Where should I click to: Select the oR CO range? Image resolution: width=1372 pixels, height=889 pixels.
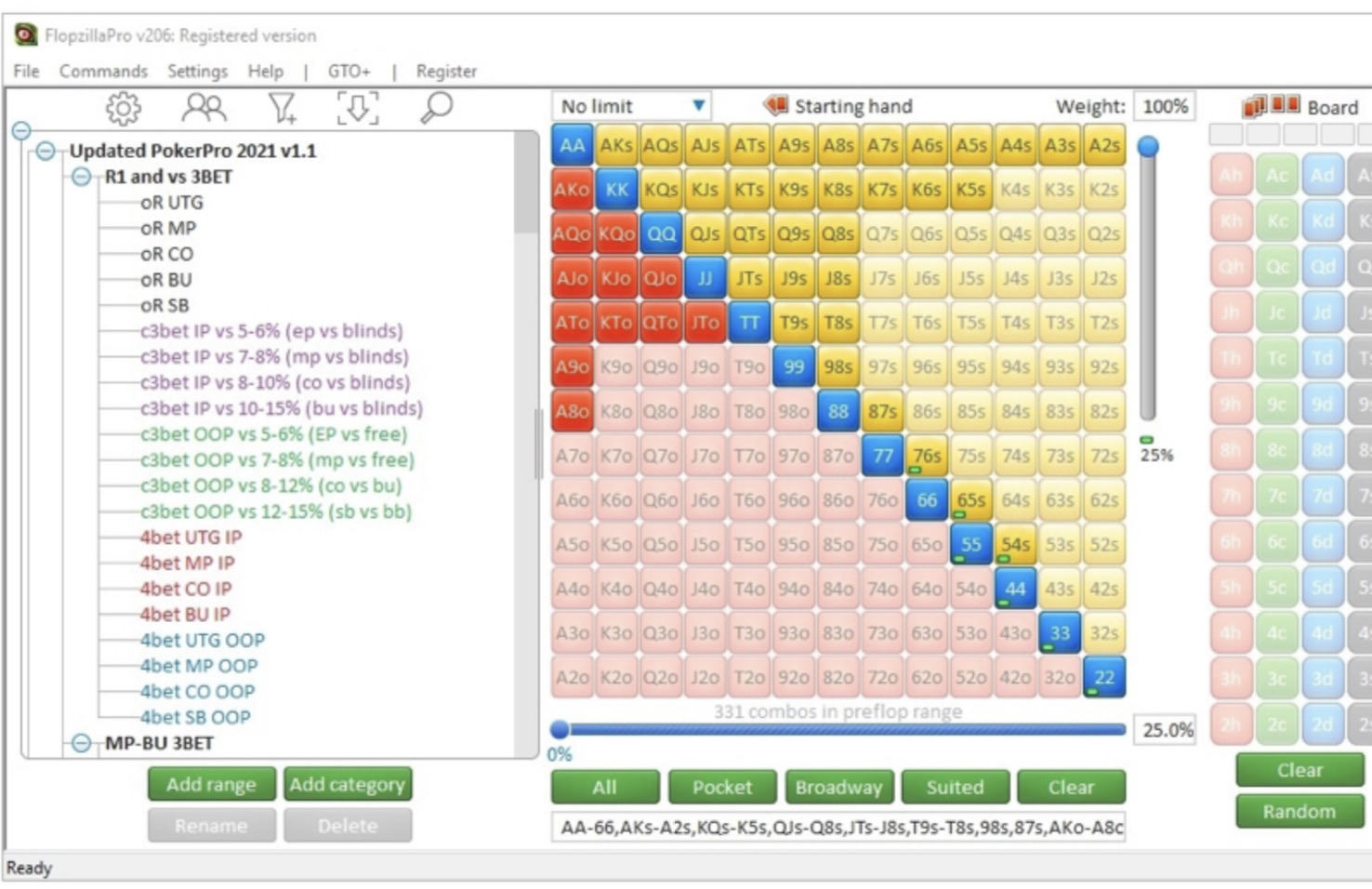(x=167, y=254)
